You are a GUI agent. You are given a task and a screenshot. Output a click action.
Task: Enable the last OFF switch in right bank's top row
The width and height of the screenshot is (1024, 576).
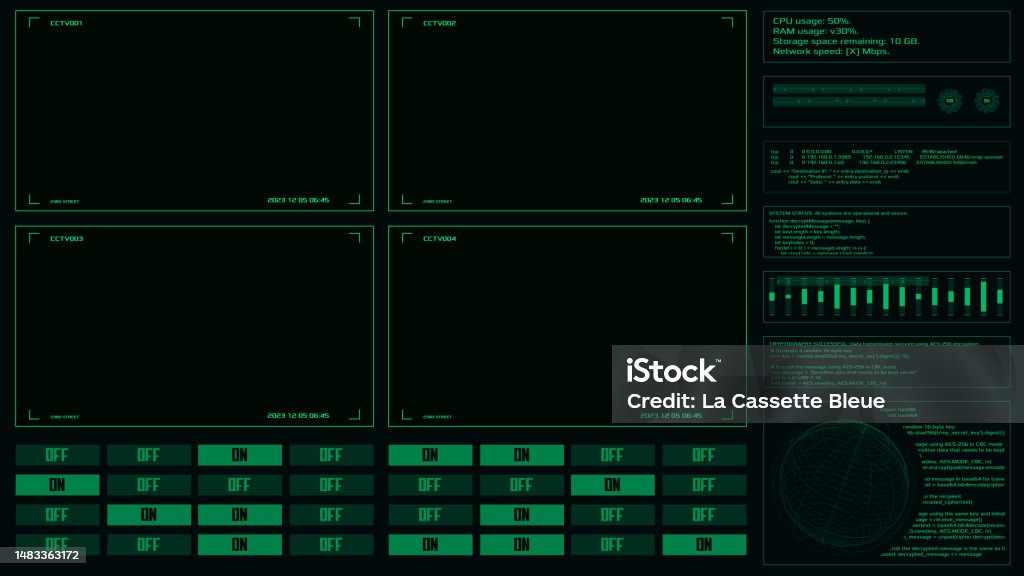704,455
